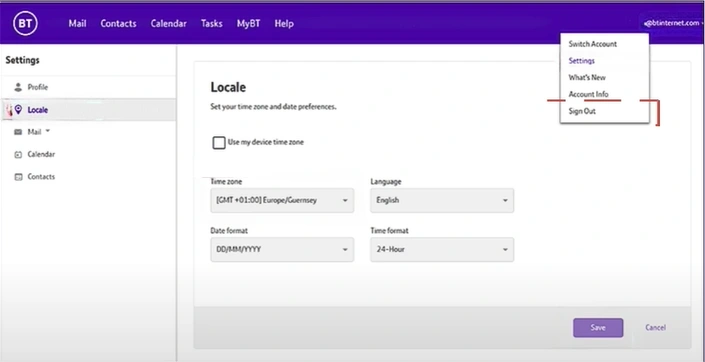Open What's New from account menu
705x362 pixels.
point(587,77)
